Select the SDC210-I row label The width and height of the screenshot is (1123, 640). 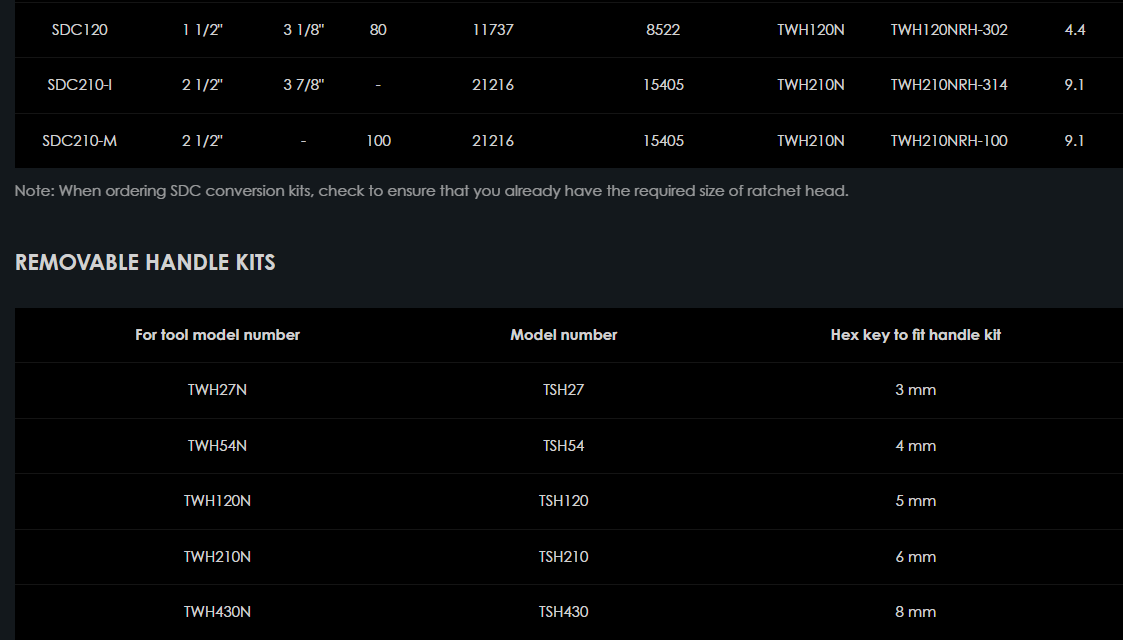coord(79,85)
